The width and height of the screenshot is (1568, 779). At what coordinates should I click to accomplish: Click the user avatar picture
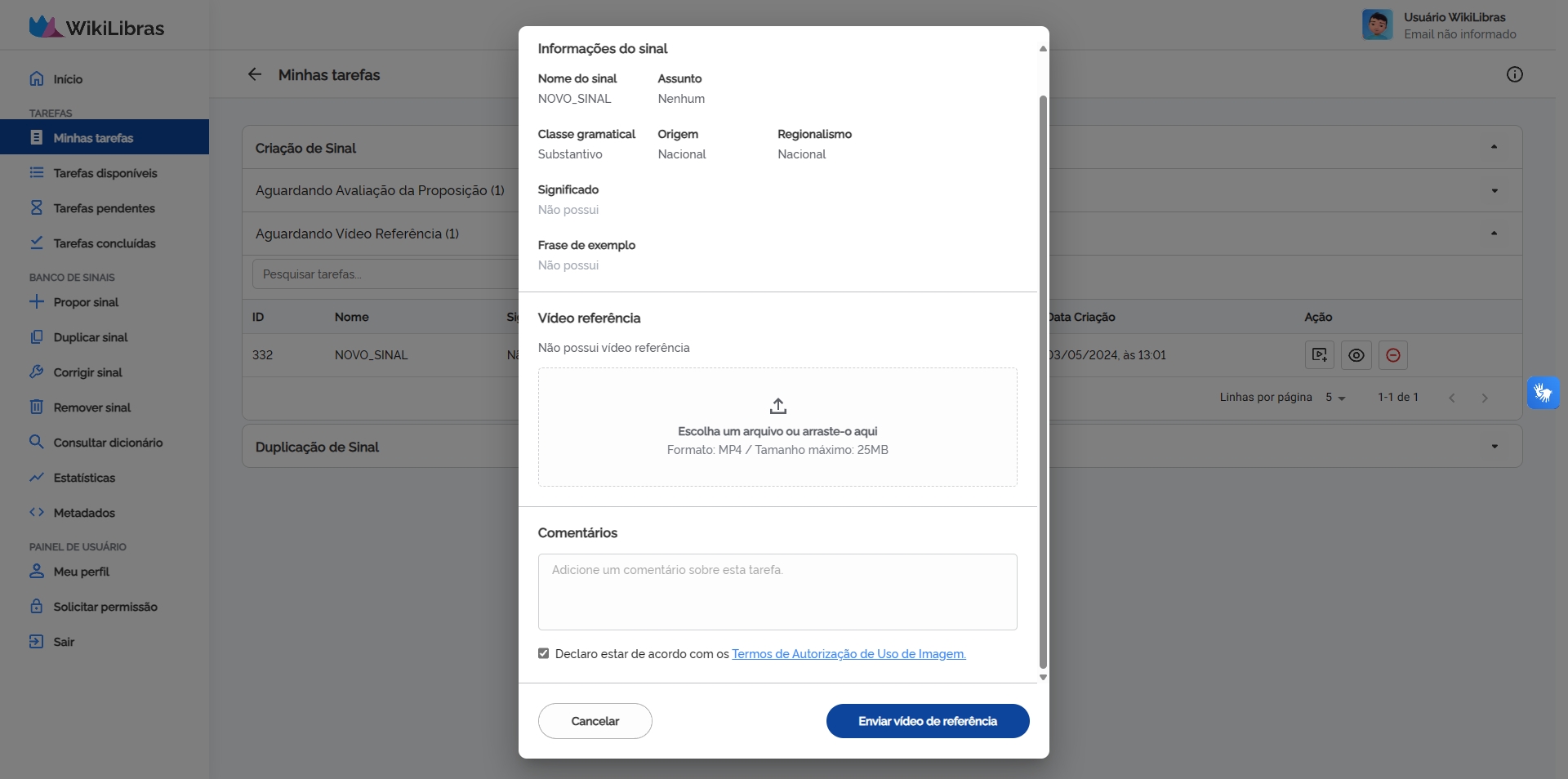point(1377,24)
